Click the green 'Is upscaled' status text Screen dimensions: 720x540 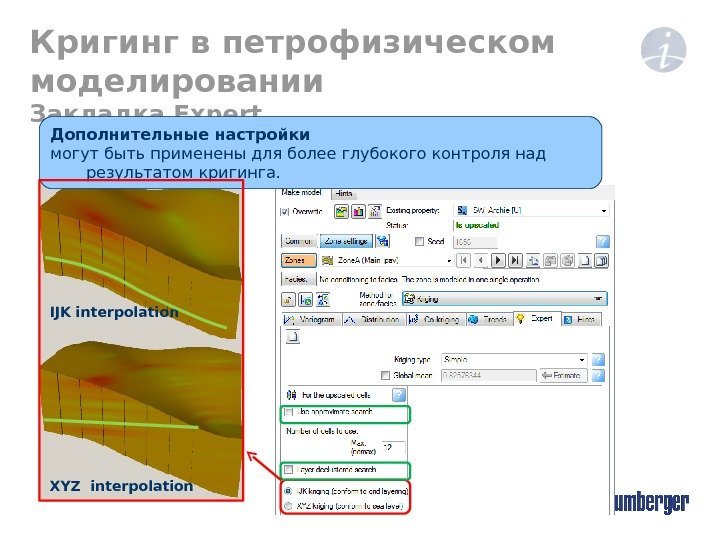click(477, 225)
